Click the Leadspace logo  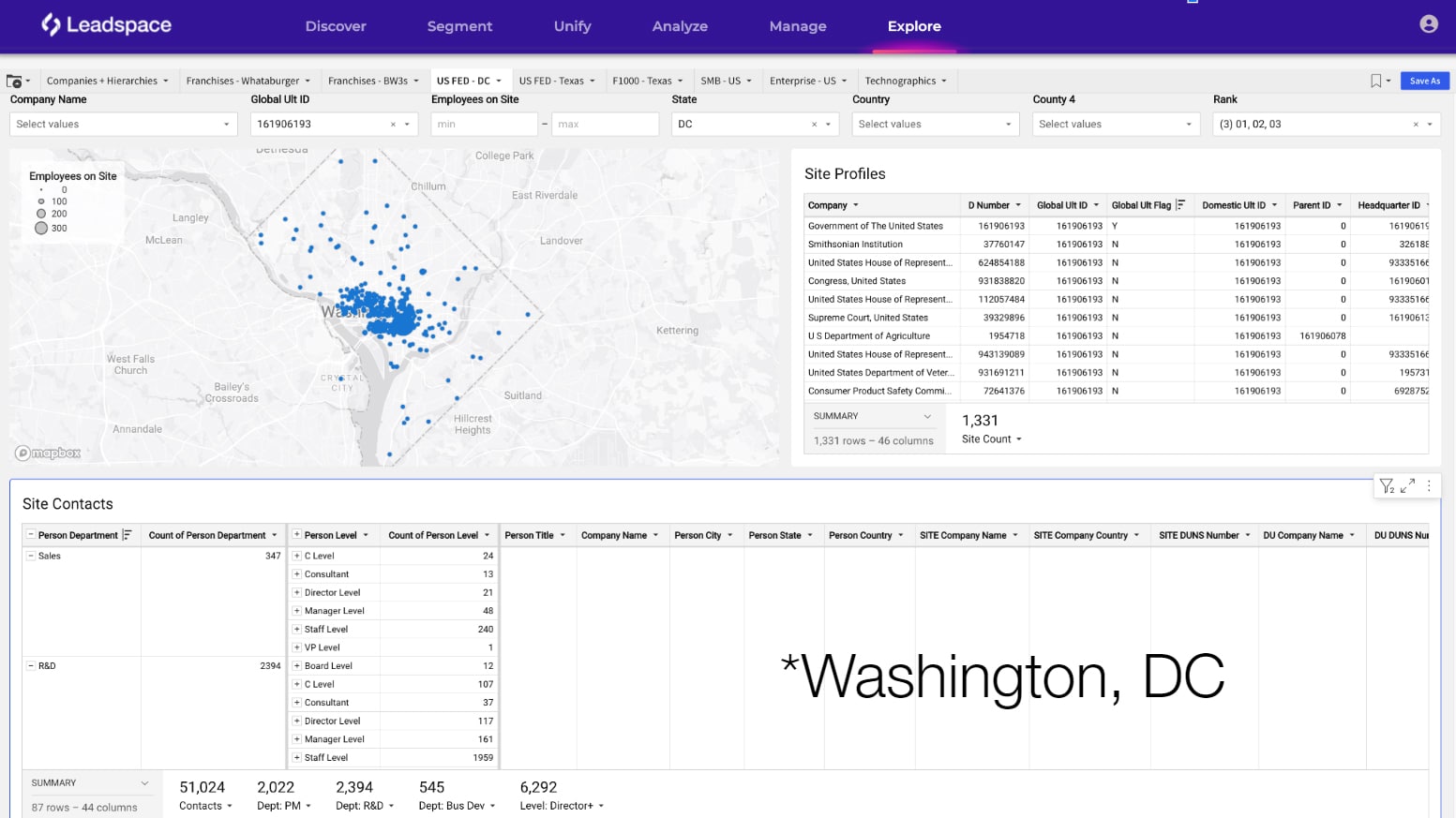point(106,25)
